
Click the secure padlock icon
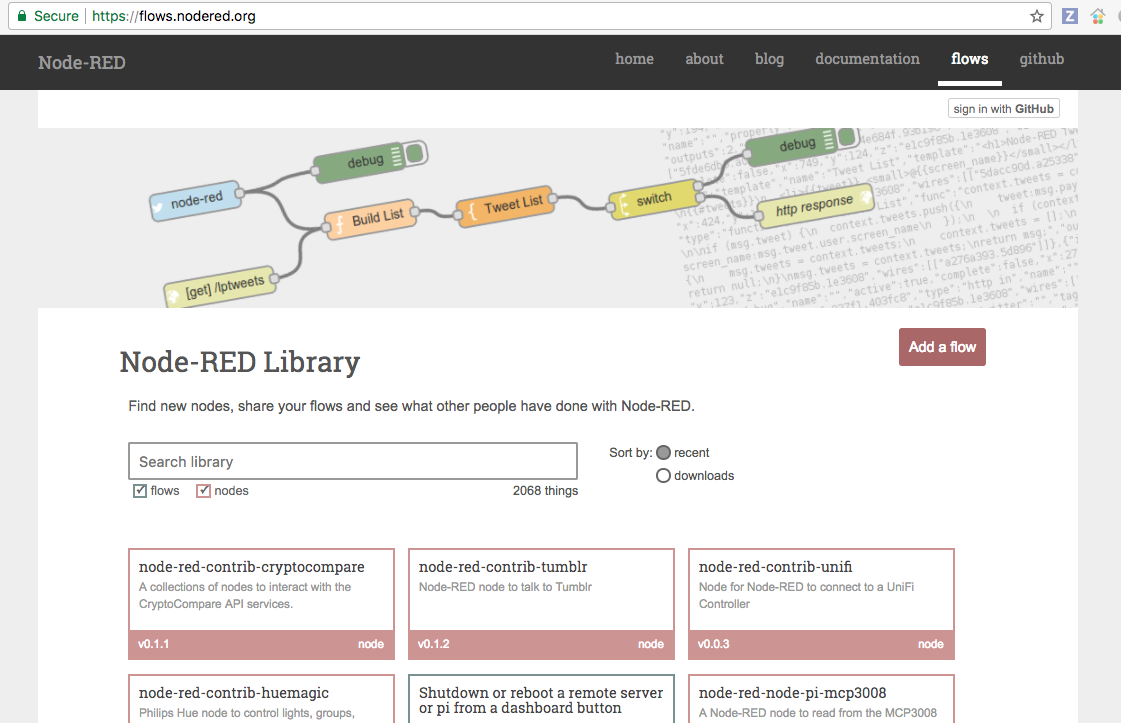pos(22,16)
